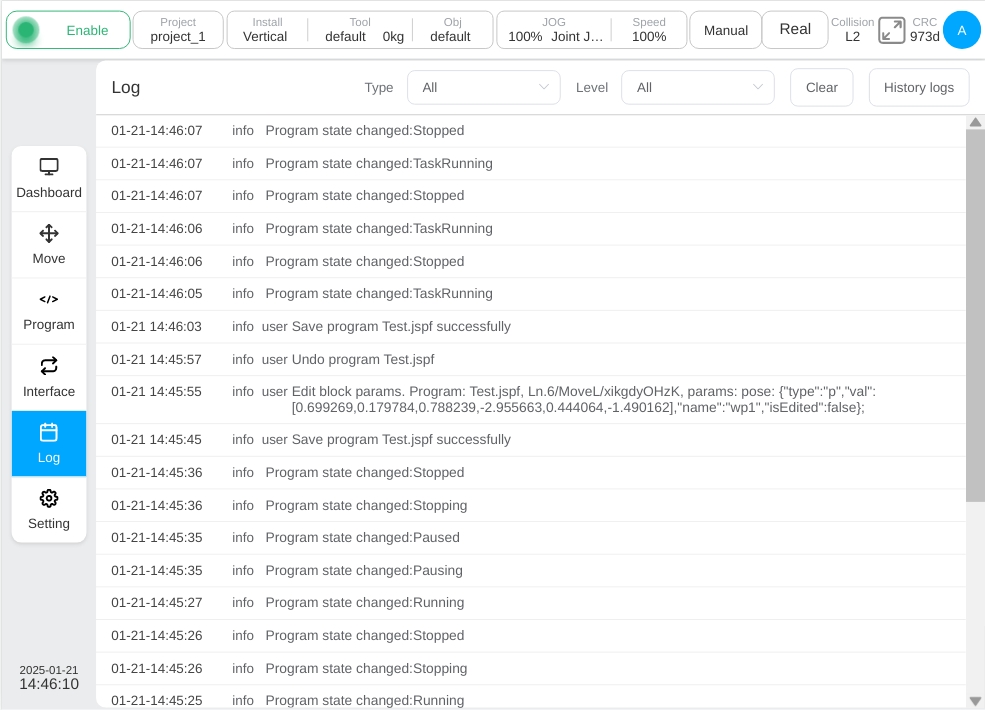Select 'Program state changed:Stopped' entry at 14:45:26
This screenshot has width=985, height=710.
[x=530, y=636]
